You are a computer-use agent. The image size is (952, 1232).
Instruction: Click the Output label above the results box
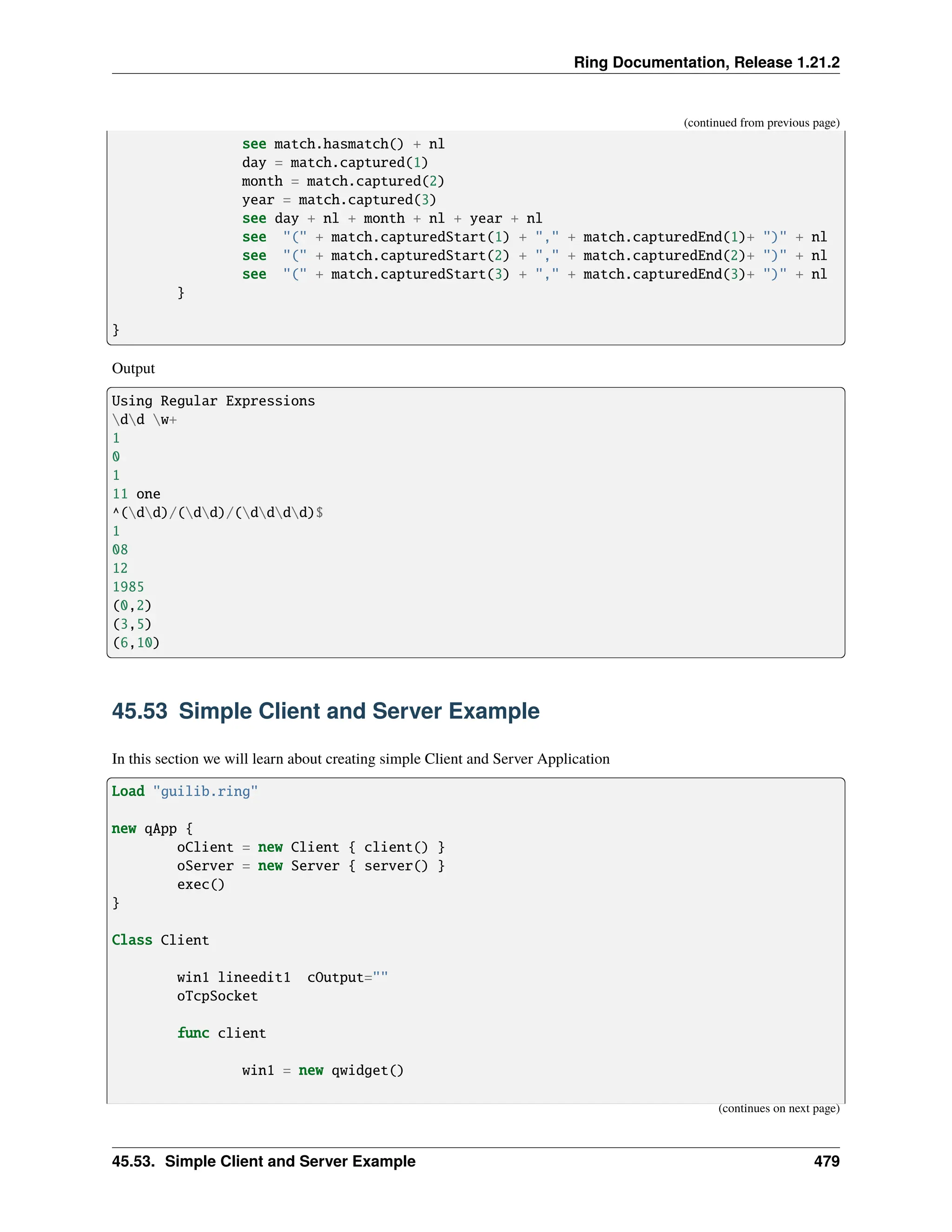tap(133, 368)
